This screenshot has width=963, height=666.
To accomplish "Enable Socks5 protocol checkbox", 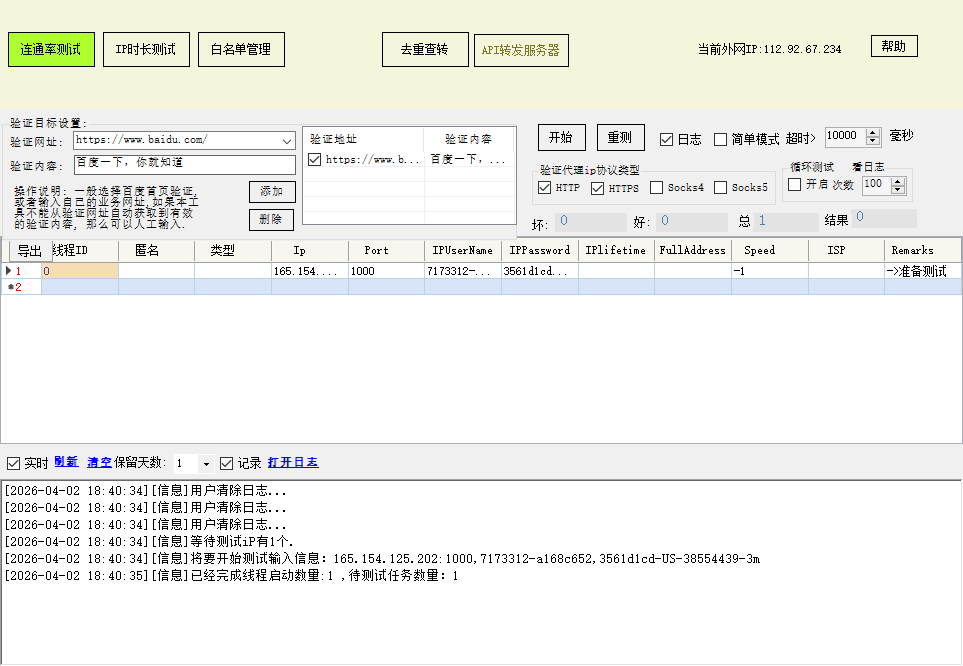I will point(720,187).
